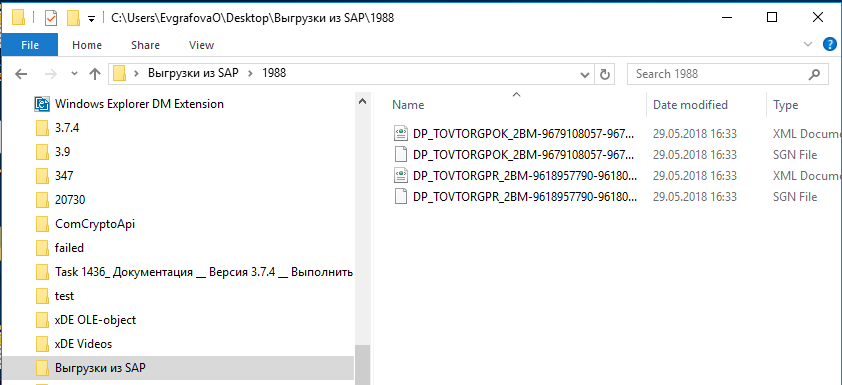This screenshot has height=385, width=842.
Task: Click XML icon of DP_TOVTORGPOK file
Action: point(401,133)
